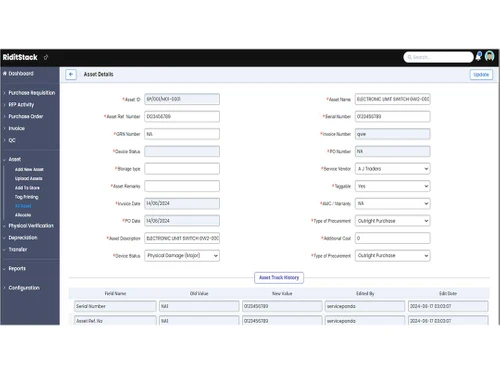
Task: Expand the Purchase Order menu
Action: (x=26, y=116)
